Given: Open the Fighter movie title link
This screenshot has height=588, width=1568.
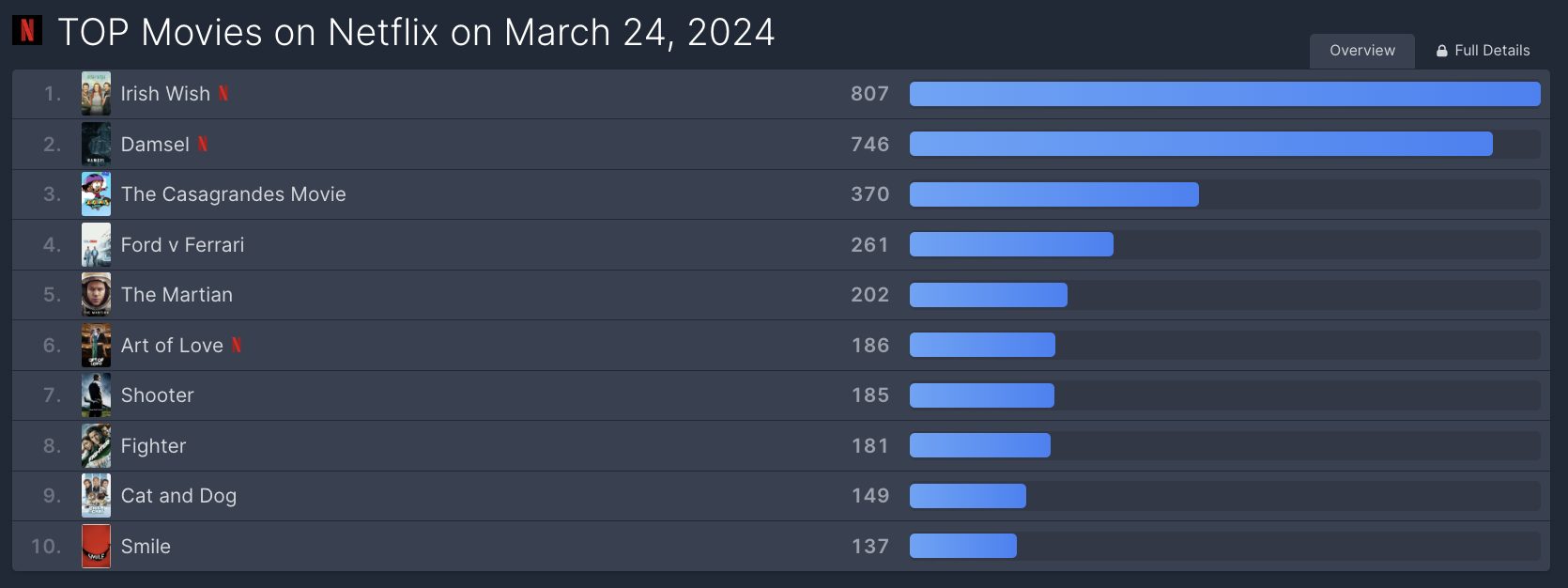Looking at the screenshot, I should (154, 445).
